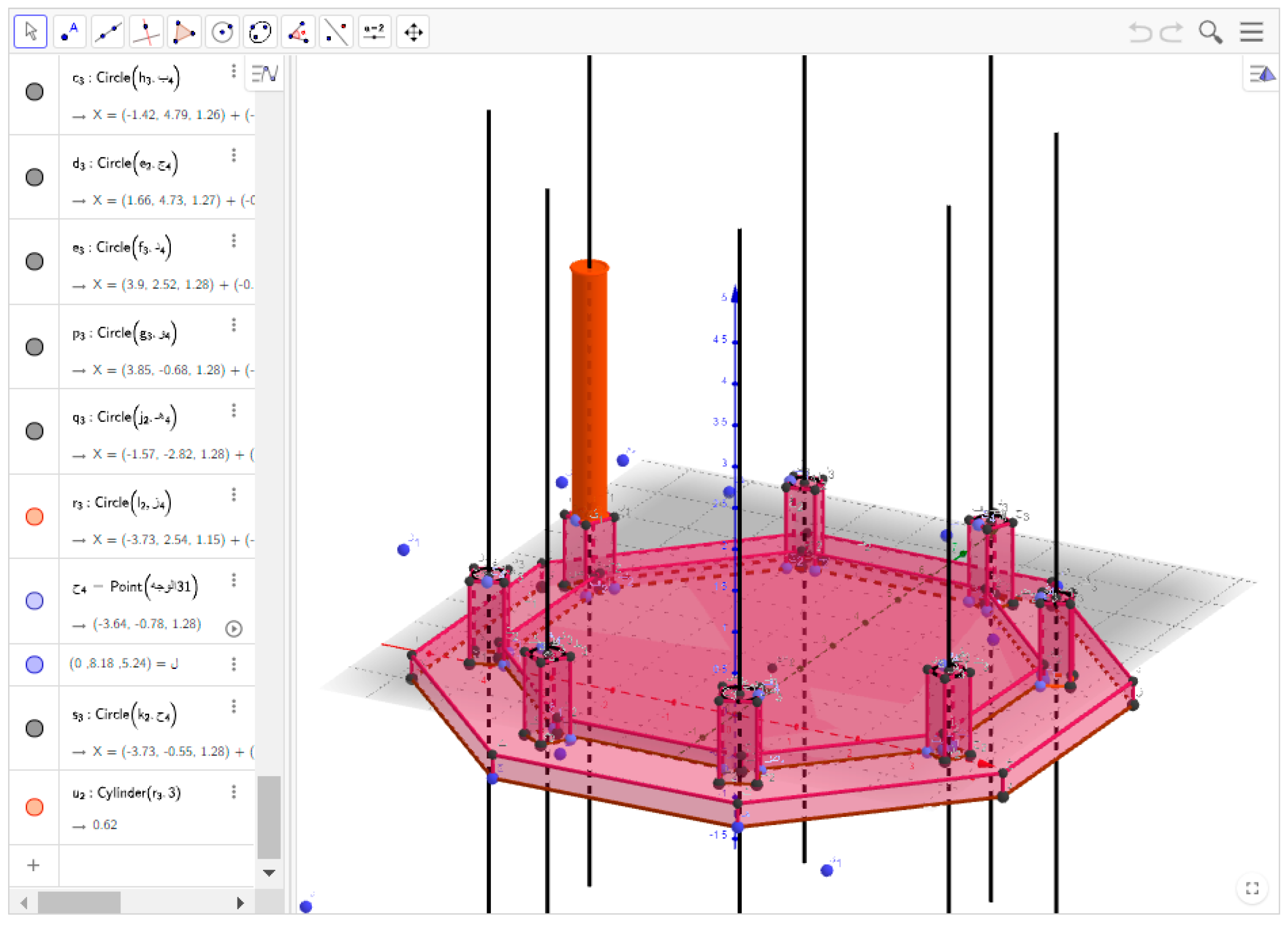Open options menu for cylinder u2
This screenshot has height=927, width=1288.
click(233, 792)
